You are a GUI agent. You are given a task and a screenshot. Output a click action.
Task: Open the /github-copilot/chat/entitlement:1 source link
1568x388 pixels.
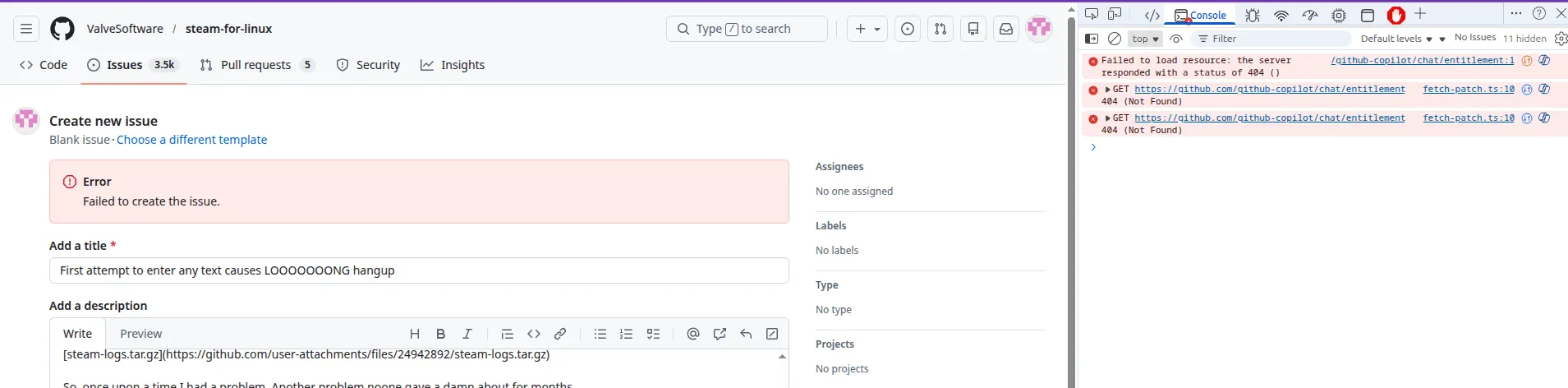pos(1422,60)
